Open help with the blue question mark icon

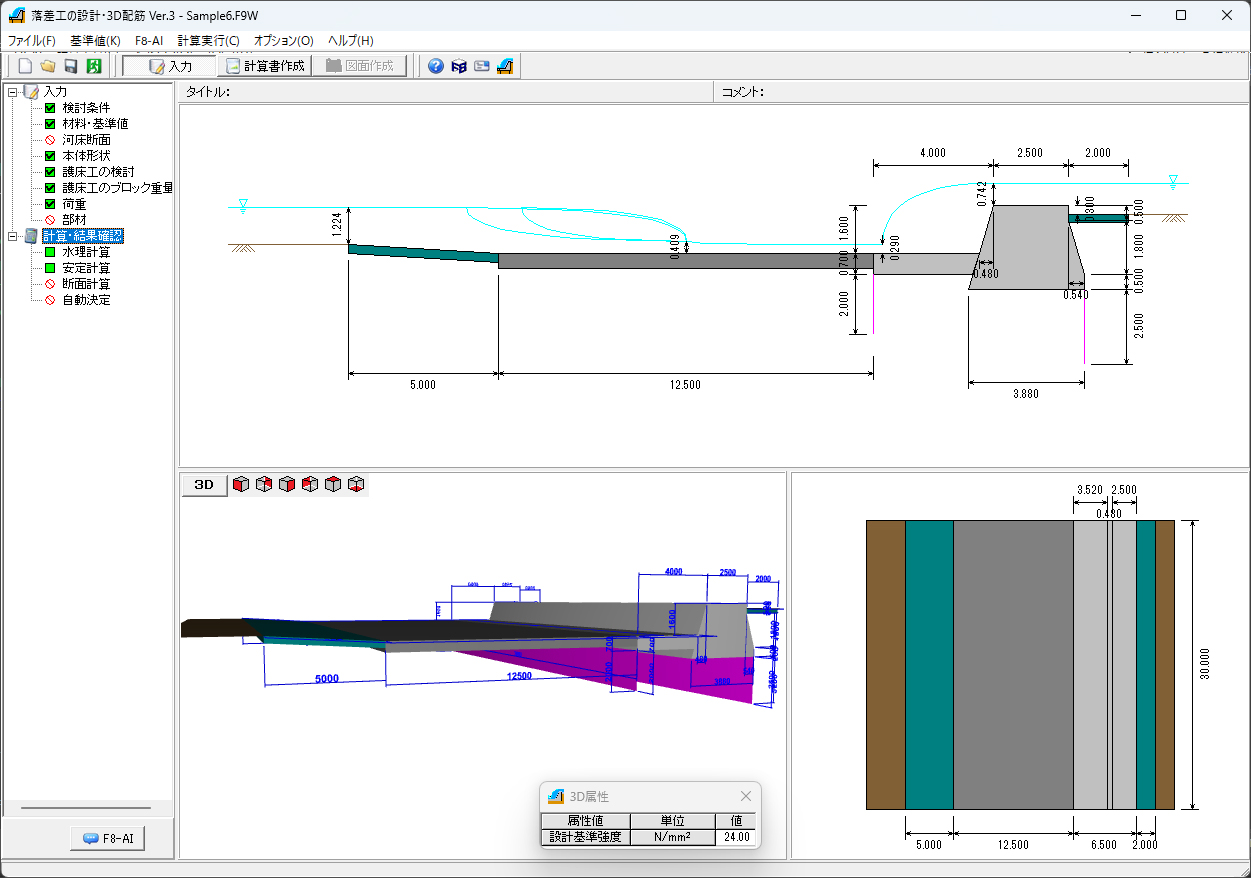point(436,66)
